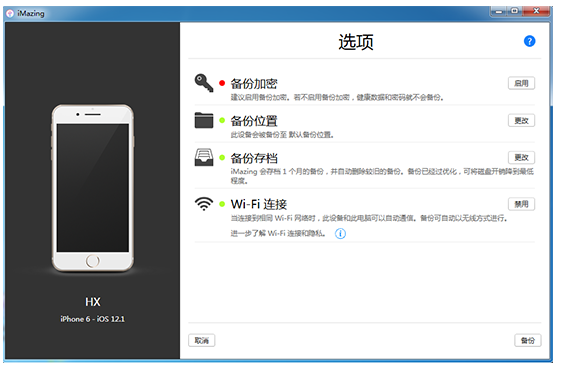Viewport: 561px width, 365px height.
Task: Click the green status dot for 备份存档
Action: tap(222, 157)
